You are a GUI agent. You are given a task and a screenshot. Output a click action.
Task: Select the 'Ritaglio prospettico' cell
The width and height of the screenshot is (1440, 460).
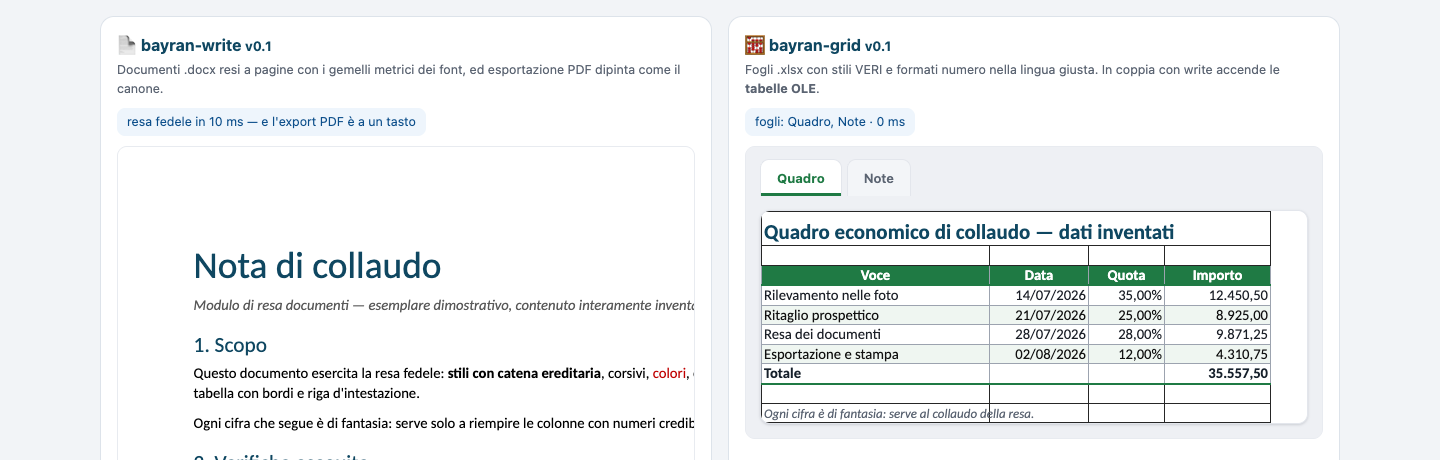tap(875, 315)
